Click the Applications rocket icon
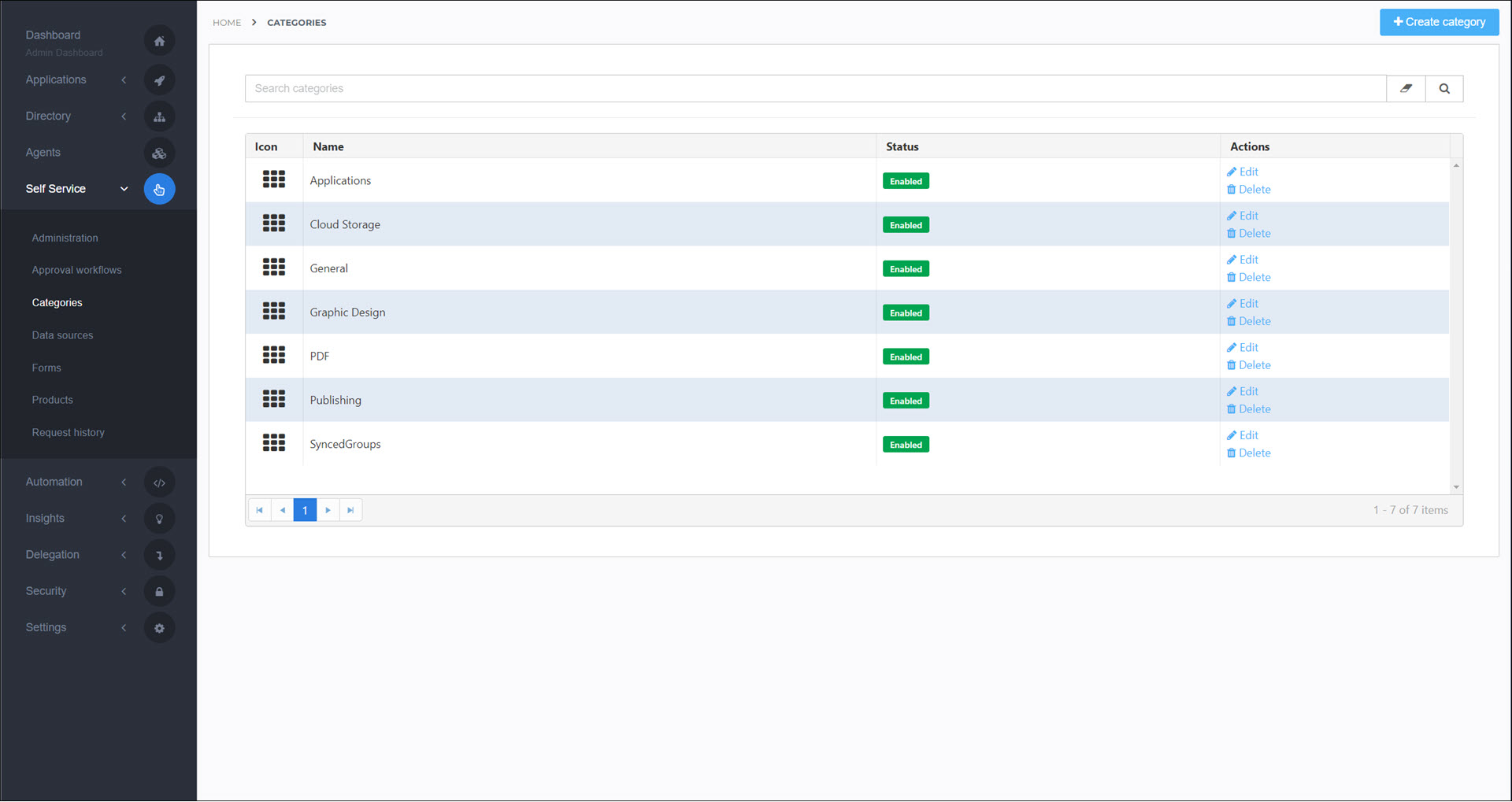Viewport: 1512px width, 802px height. click(x=159, y=80)
